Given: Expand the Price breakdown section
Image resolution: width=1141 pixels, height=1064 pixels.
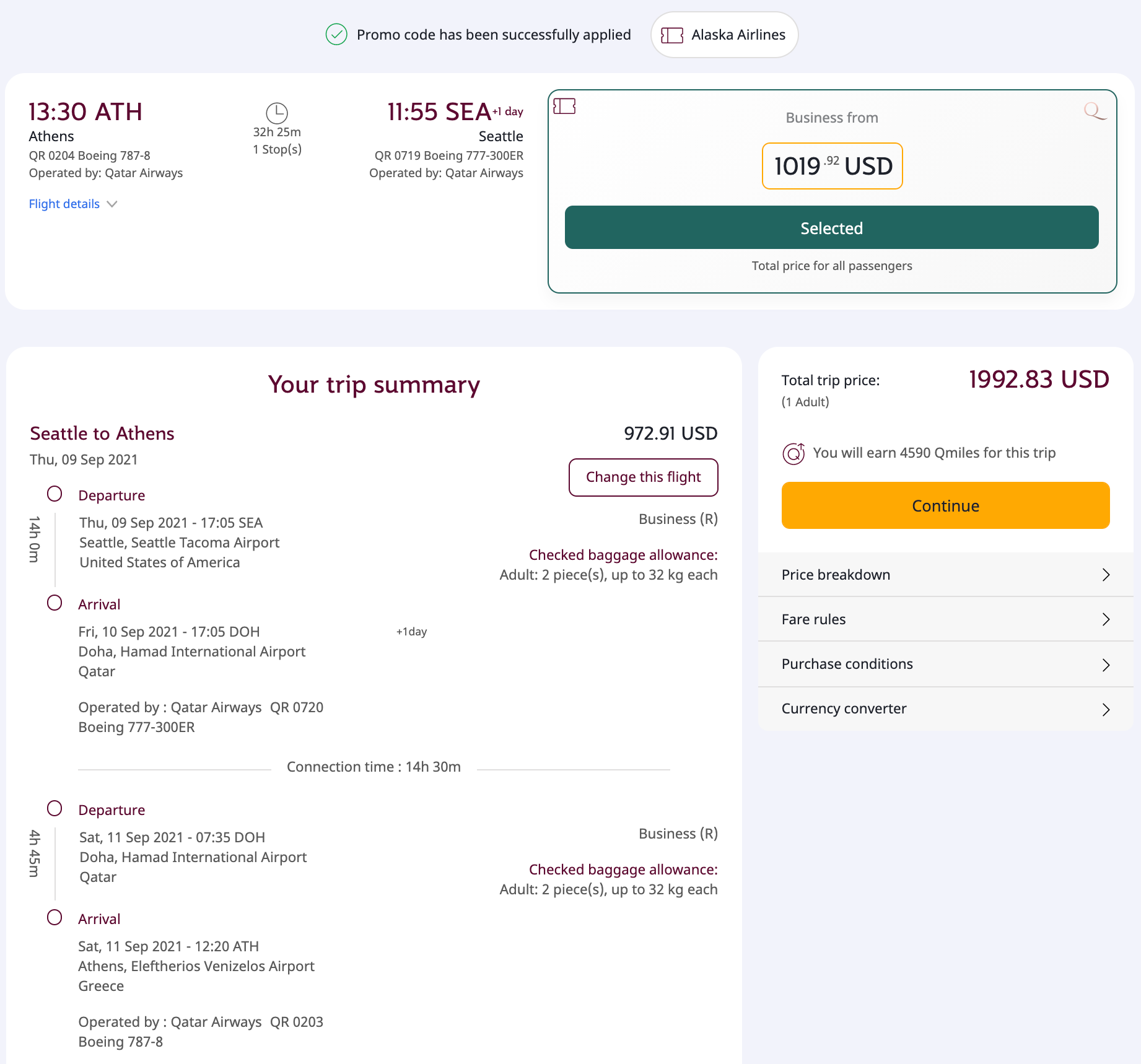Looking at the screenshot, I should coord(945,575).
